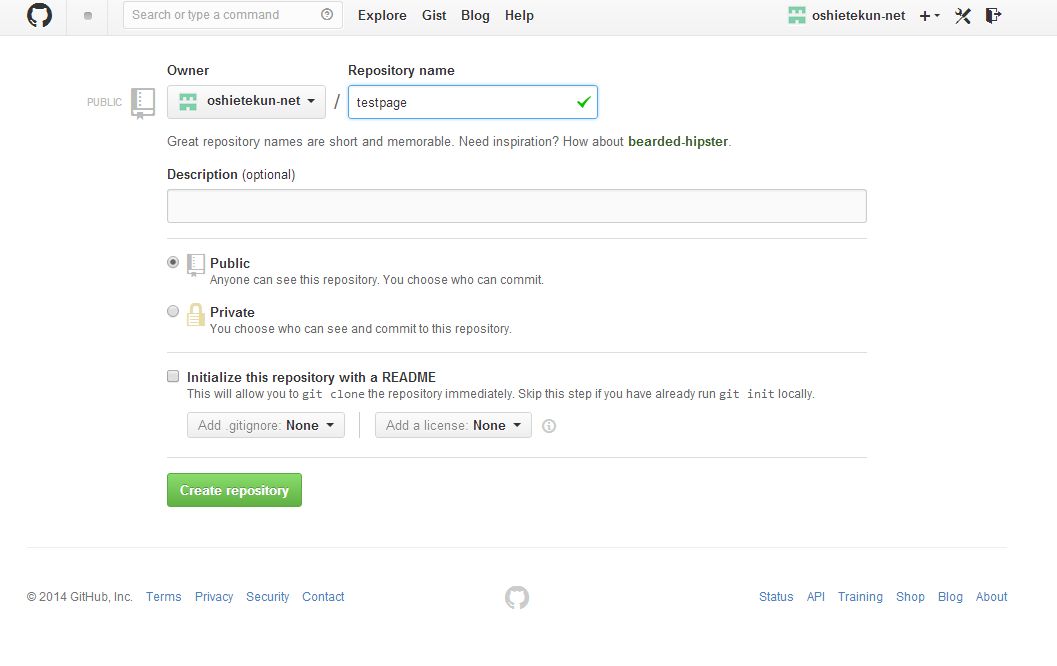Click the repository book icon beside the PUBLIC label

142,102
